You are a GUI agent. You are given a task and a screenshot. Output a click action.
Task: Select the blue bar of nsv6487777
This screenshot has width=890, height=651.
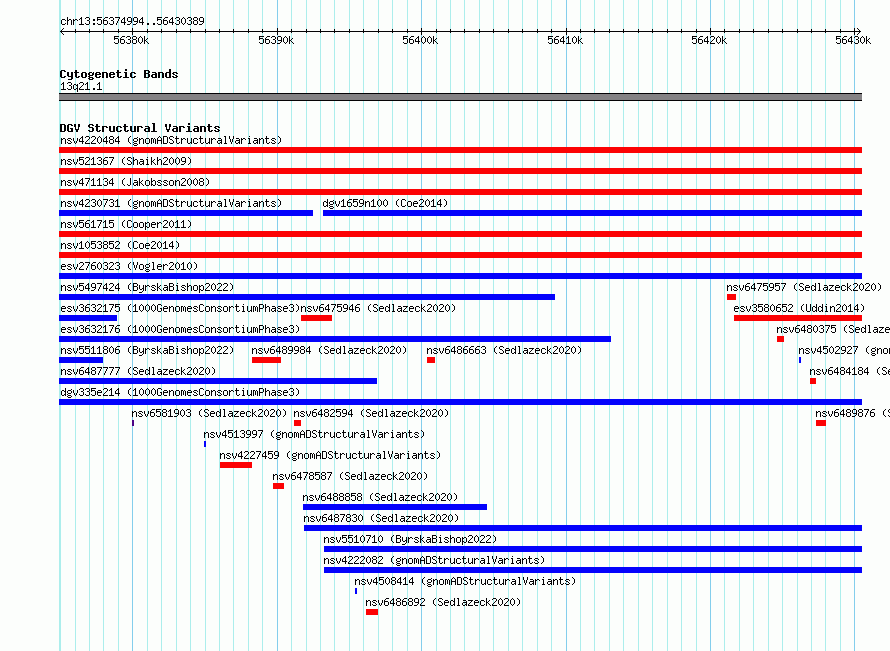pos(218,381)
